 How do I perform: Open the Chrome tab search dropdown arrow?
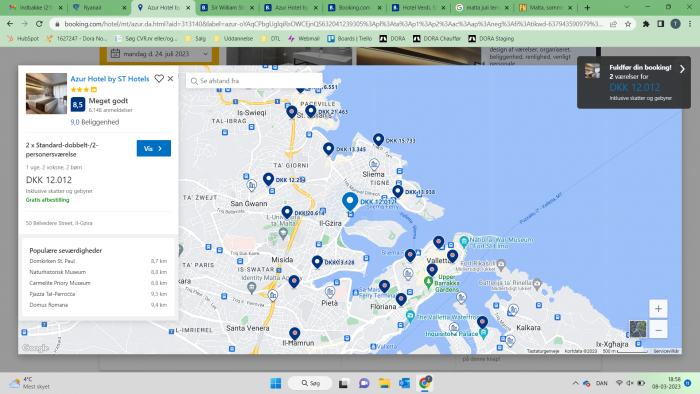627,8
